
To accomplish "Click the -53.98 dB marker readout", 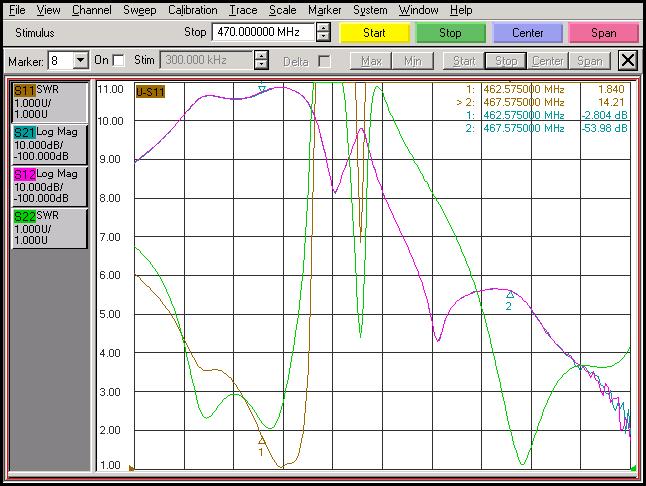I will 604,128.
